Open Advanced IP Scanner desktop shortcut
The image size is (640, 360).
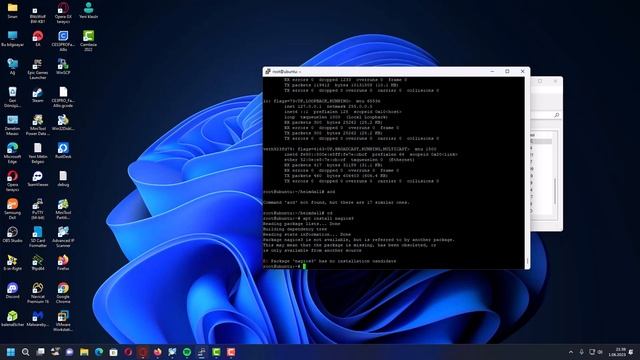point(63,237)
